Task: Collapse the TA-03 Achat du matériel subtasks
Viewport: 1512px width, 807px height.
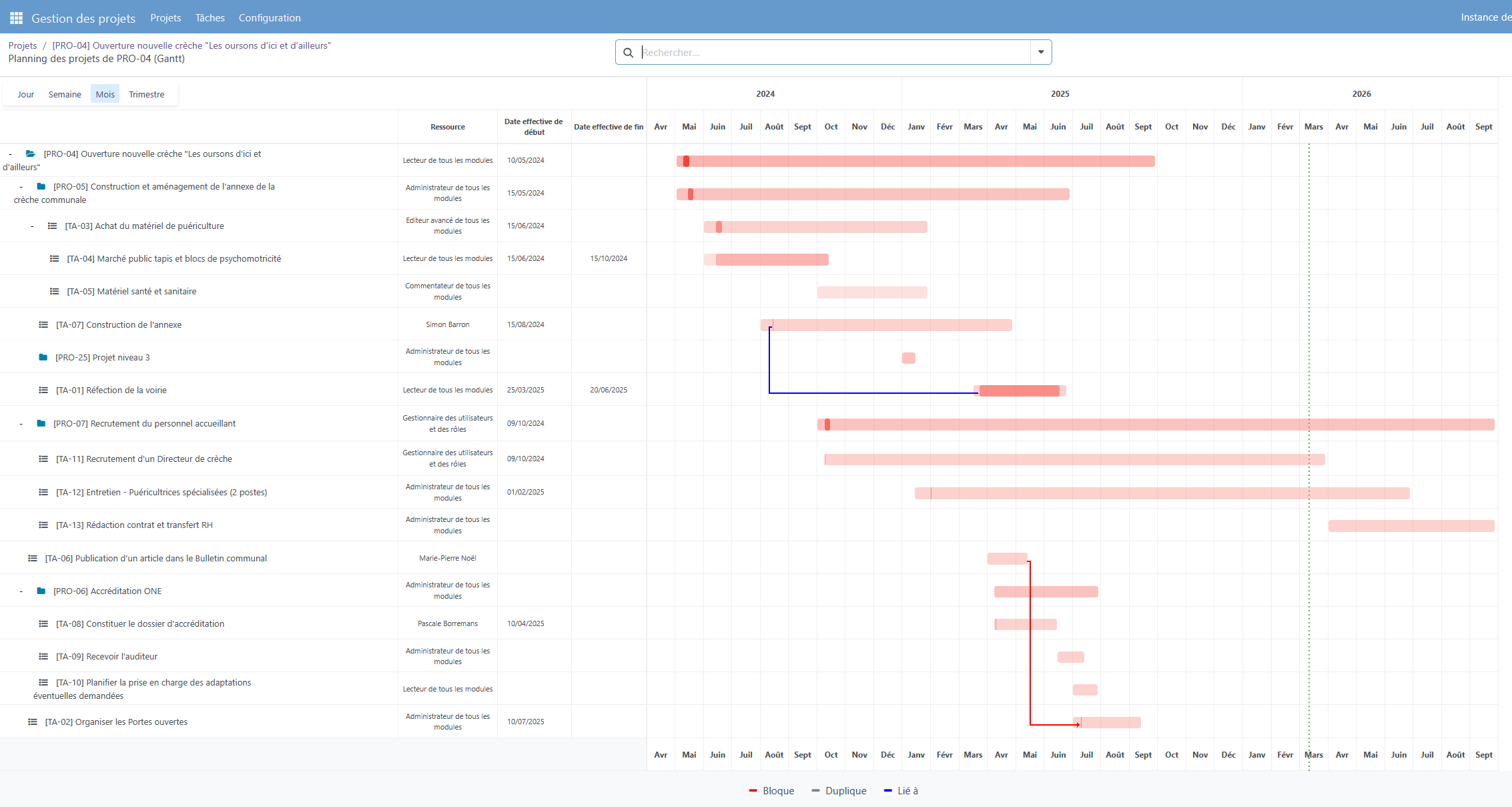Action: coord(32,226)
